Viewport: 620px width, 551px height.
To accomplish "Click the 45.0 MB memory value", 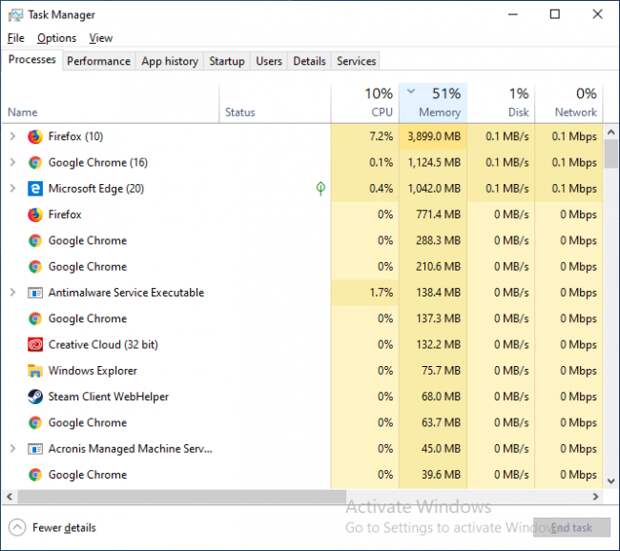I will pos(441,449).
